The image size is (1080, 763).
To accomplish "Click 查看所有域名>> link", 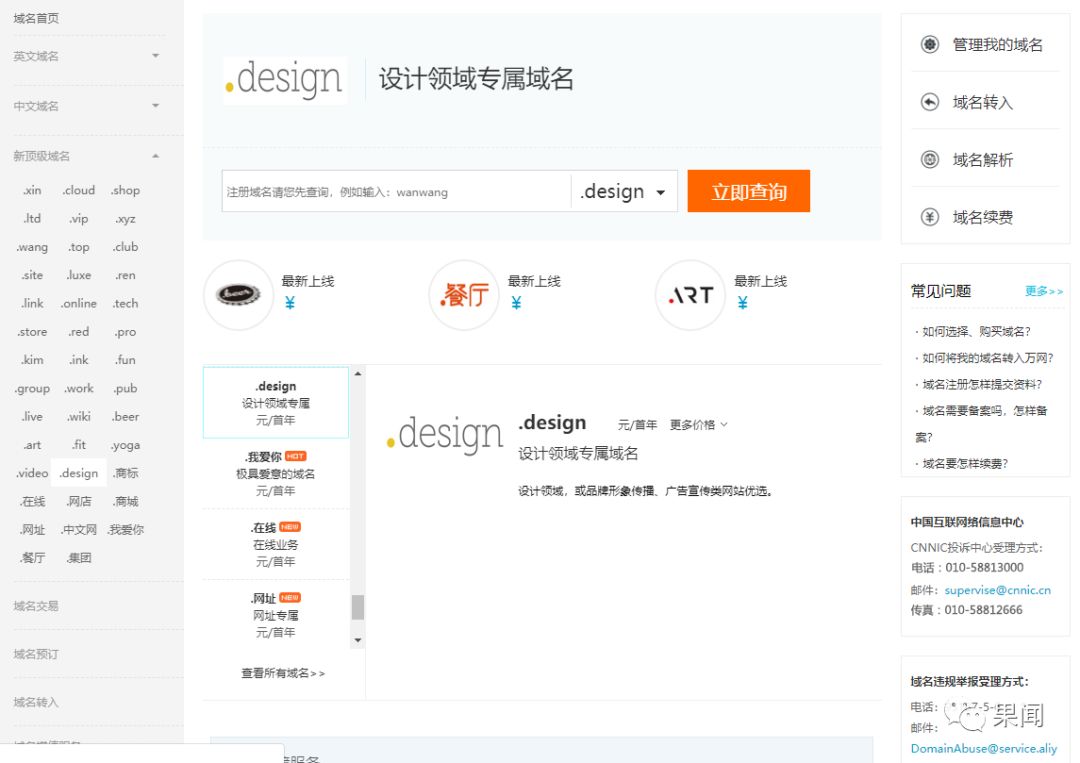I will tap(283, 673).
